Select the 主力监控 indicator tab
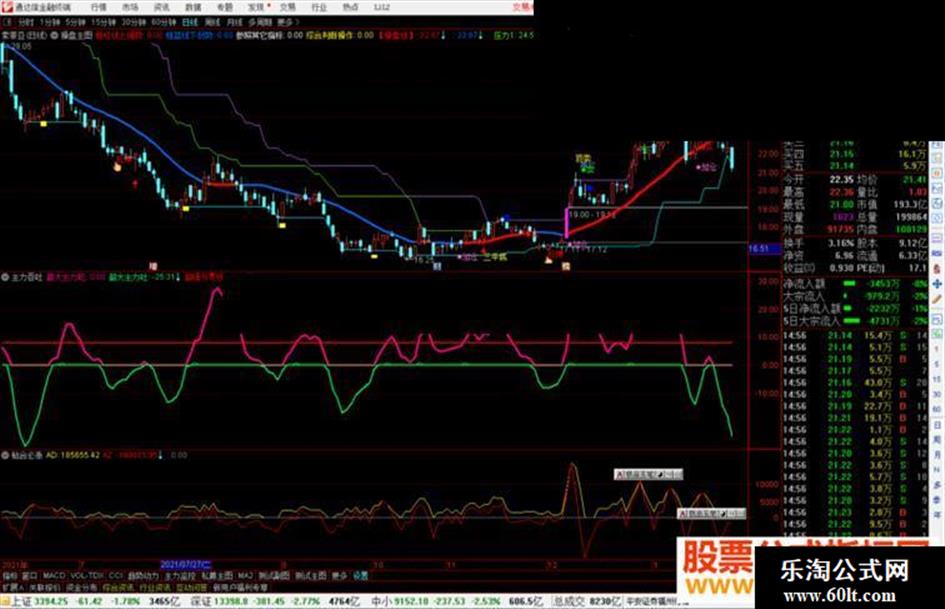Viewport: 945px width, 609px height. click(180, 576)
